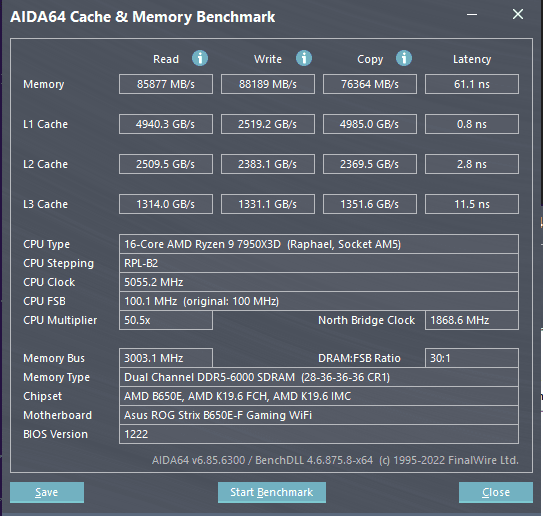Click the Latency column header
The height and width of the screenshot is (516, 543).
472,60
